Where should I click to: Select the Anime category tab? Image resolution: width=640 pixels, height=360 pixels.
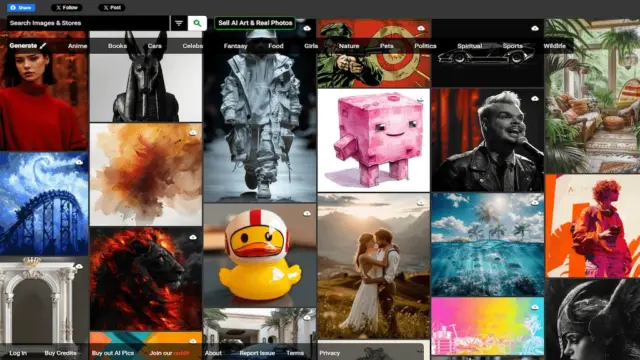pyautogui.click(x=78, y=46)
